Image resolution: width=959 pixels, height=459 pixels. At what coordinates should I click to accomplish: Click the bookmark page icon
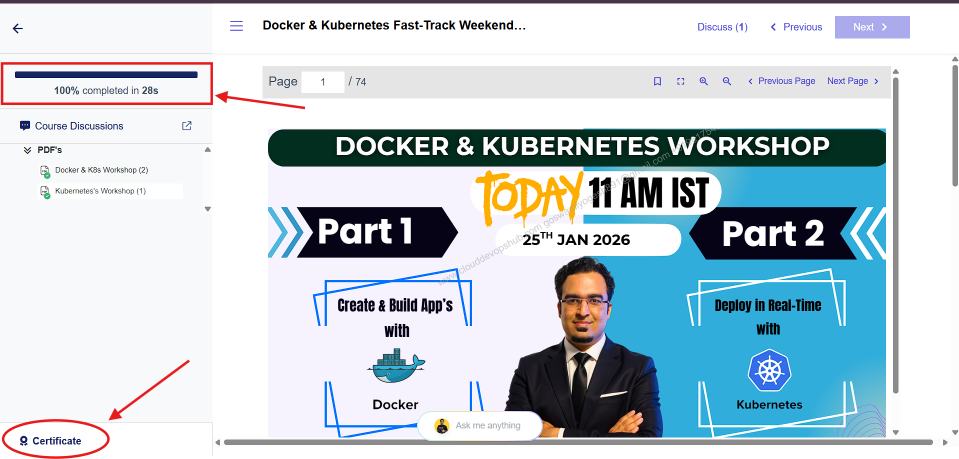click(657, 81)
